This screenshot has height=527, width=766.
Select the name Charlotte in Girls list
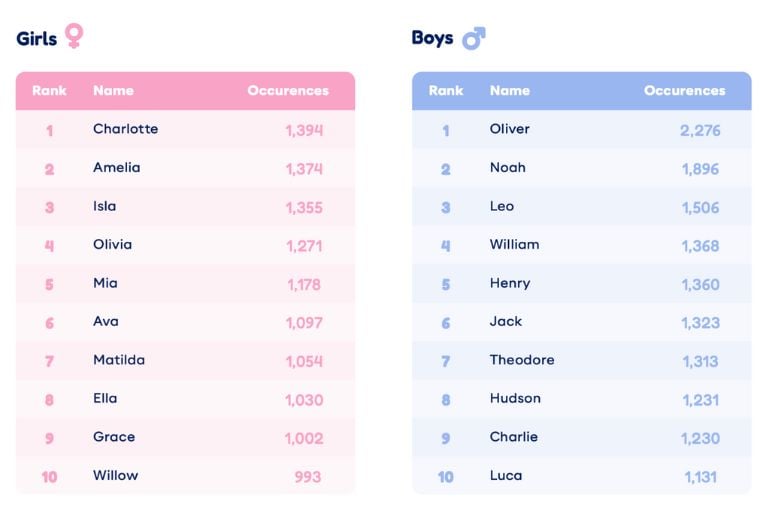(x=125, y=129)
